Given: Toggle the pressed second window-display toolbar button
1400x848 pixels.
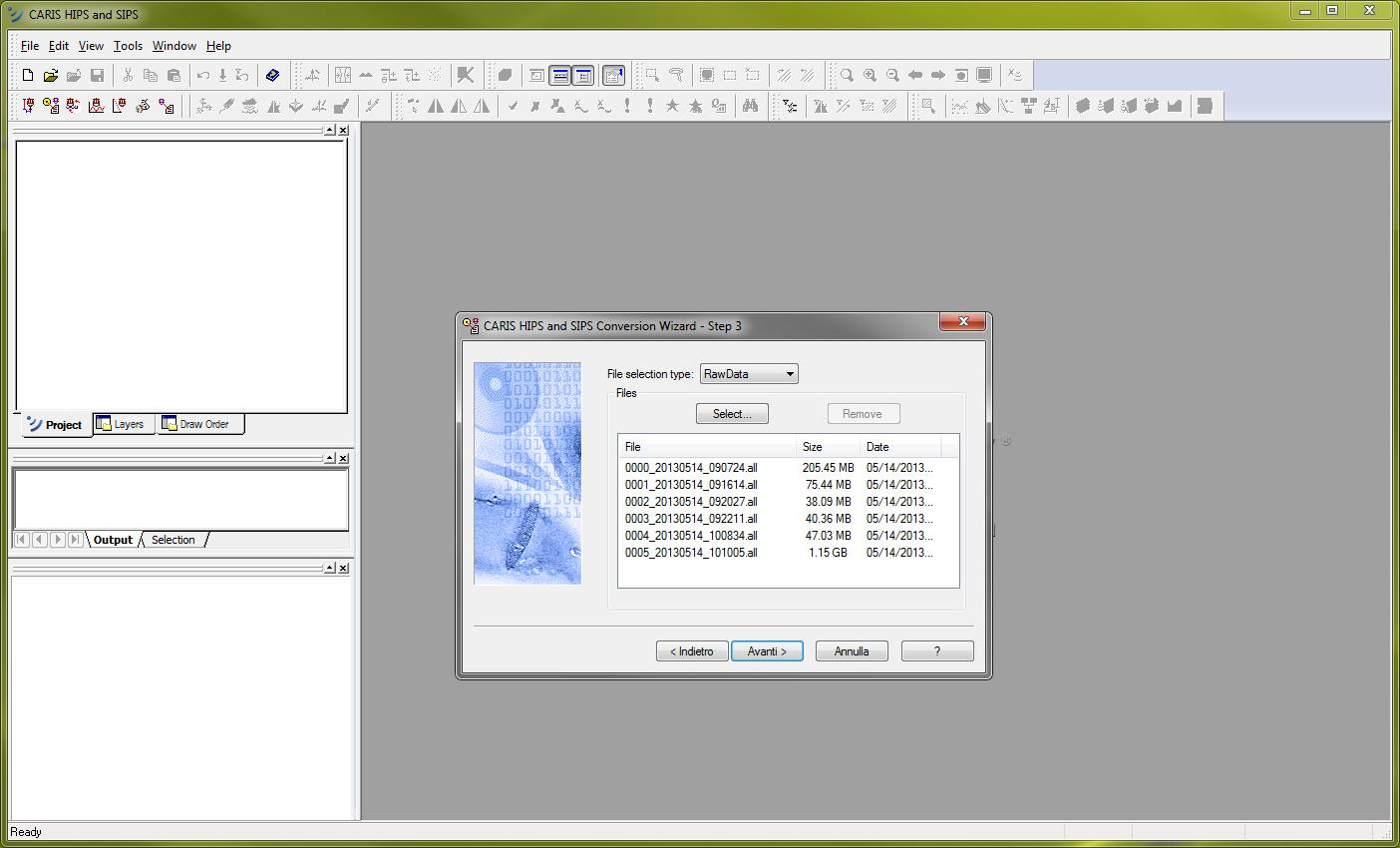Looking at the screenshot, I should (x=560, y=75).
